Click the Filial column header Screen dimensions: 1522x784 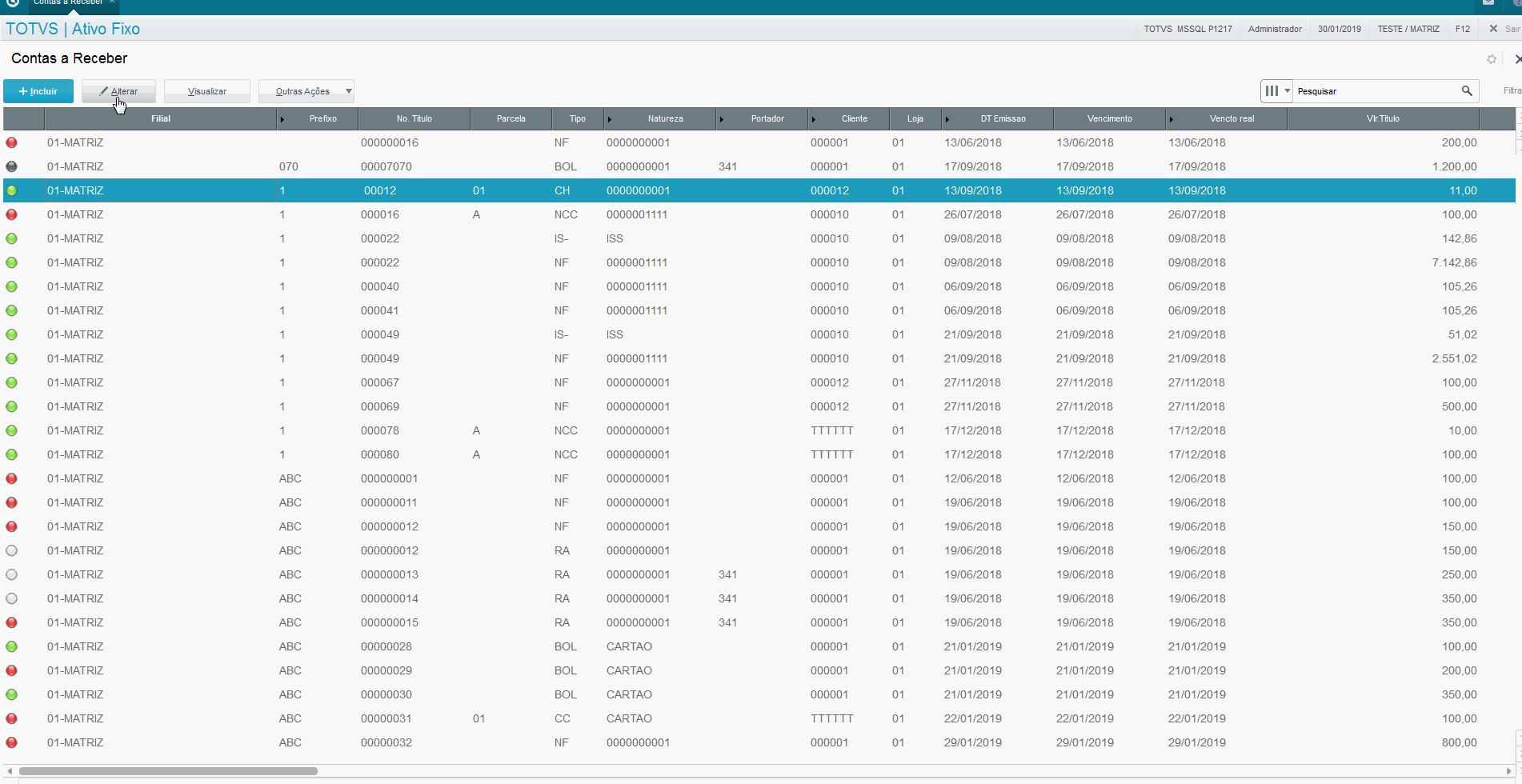click(161, 118)
